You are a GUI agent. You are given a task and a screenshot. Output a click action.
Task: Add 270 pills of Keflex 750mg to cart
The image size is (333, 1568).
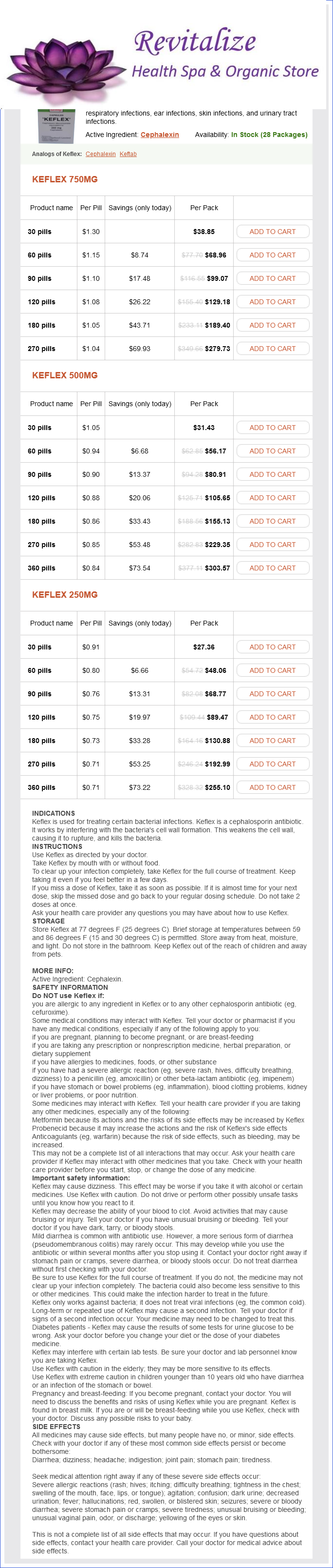(x=272, y=349)
